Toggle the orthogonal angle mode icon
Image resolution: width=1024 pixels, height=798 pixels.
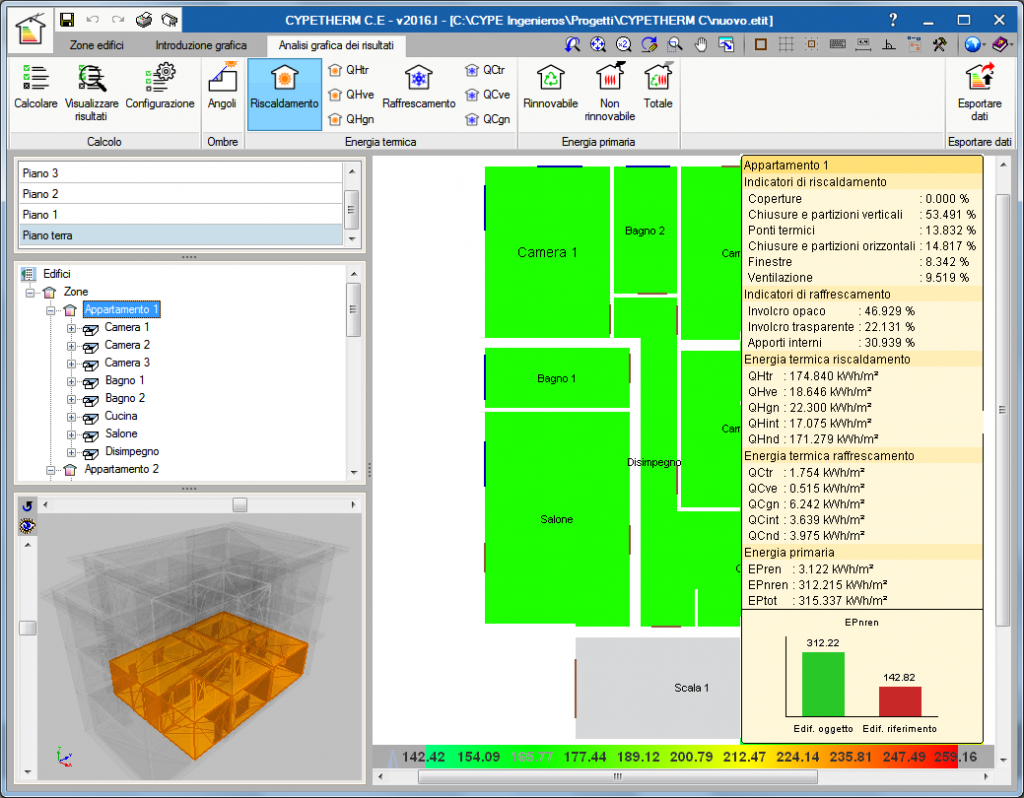point(889,44)
